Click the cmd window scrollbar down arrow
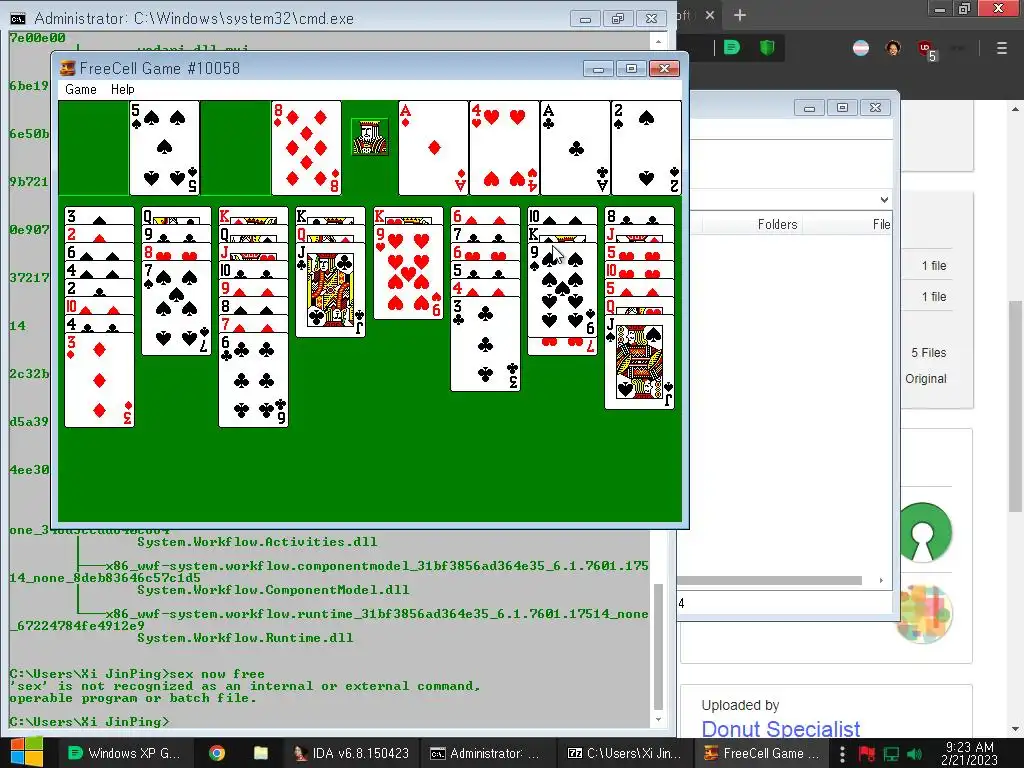1024x768 pixels. pyautogui.click(x=658, y=720)
